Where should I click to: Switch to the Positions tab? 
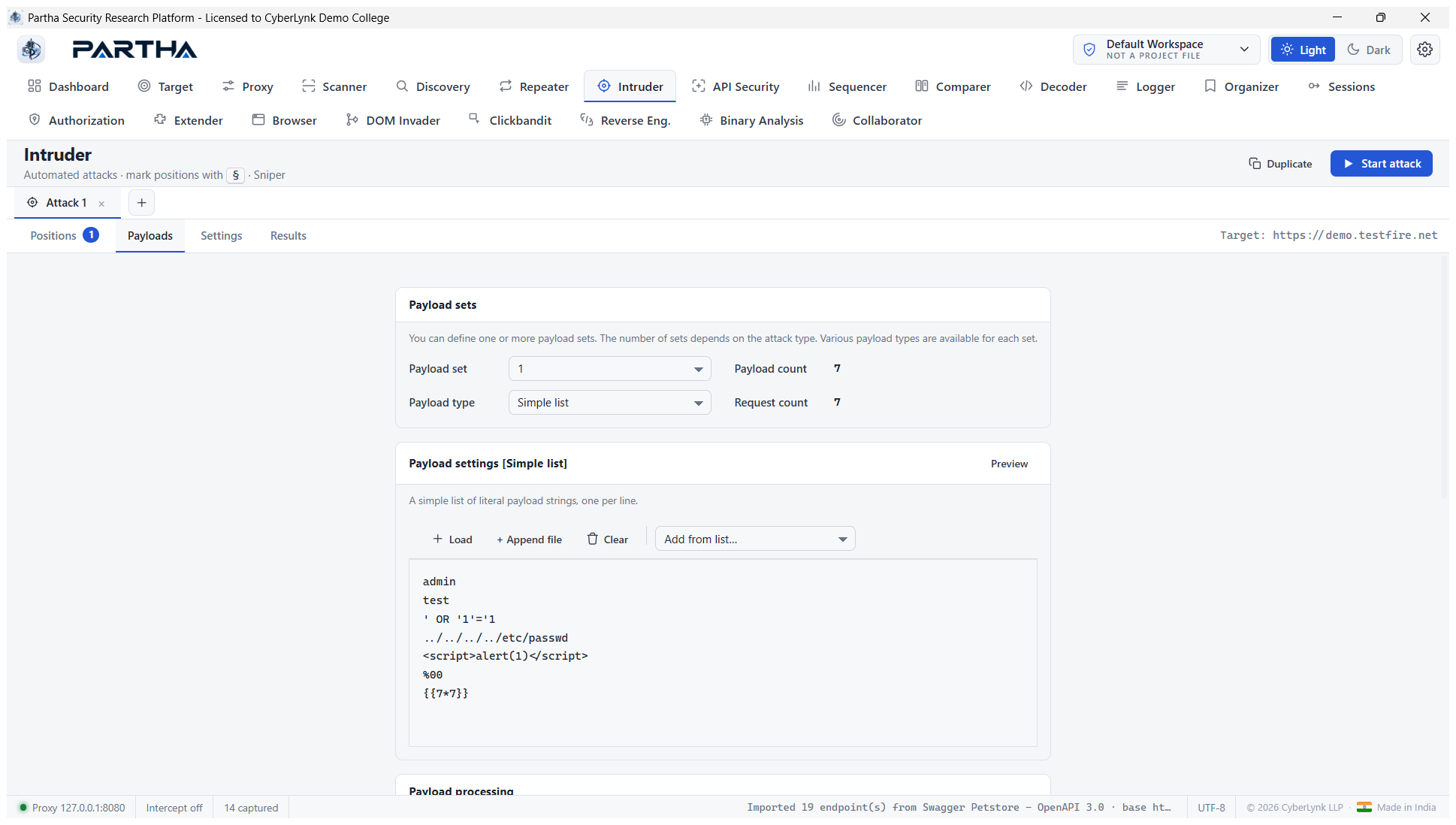tap(64, 236)
